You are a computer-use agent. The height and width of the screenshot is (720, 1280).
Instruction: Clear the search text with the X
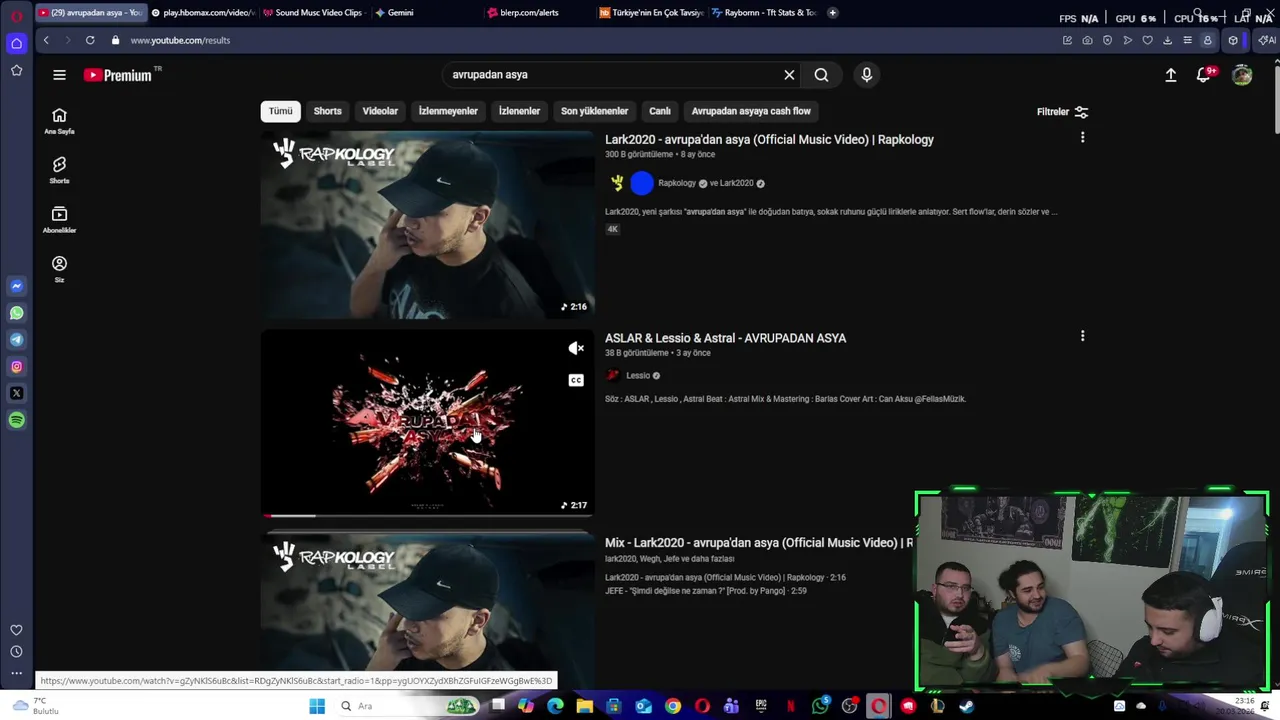[789, 75]
